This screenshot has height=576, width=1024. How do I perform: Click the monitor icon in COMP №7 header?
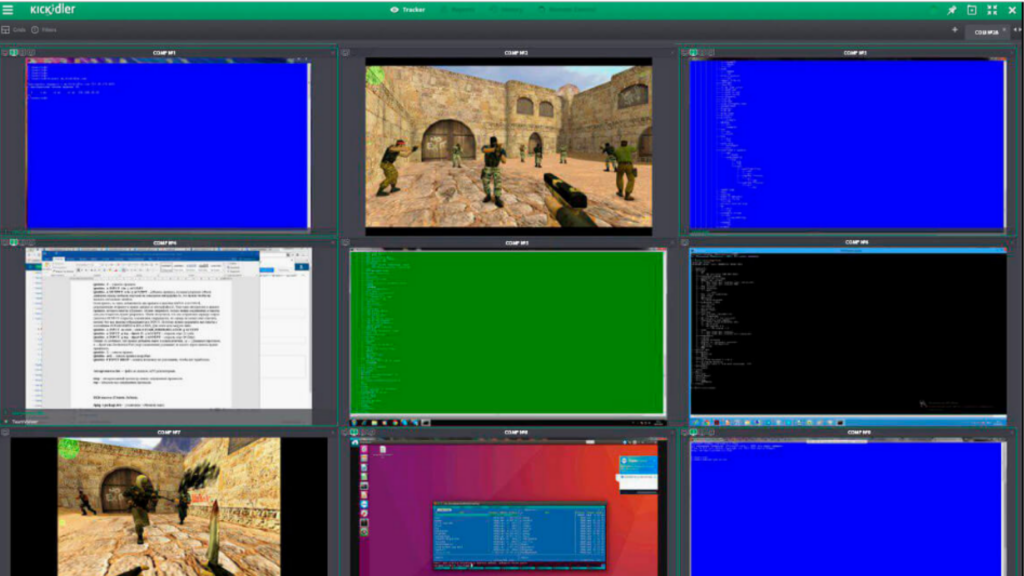click(5, 432)
